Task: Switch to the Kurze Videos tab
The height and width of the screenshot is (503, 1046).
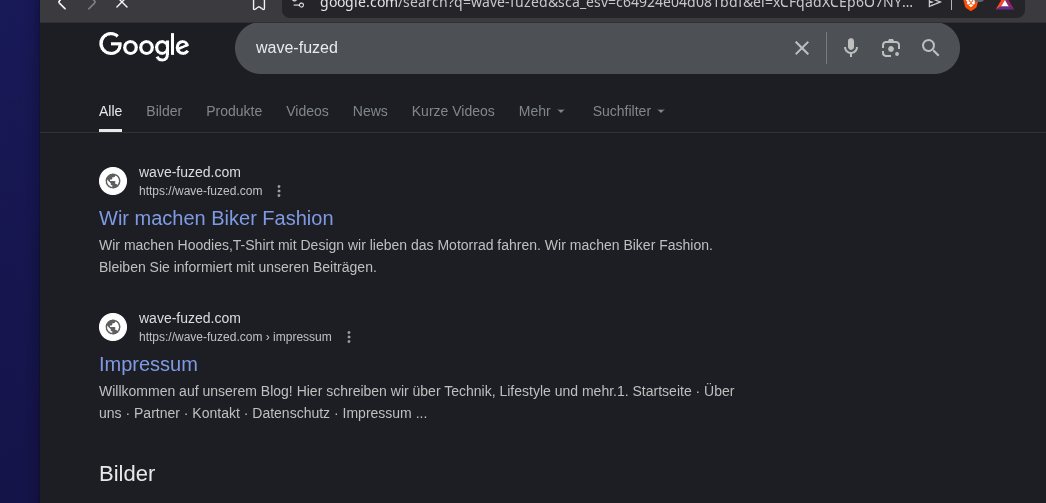Action: pos(453,111)
